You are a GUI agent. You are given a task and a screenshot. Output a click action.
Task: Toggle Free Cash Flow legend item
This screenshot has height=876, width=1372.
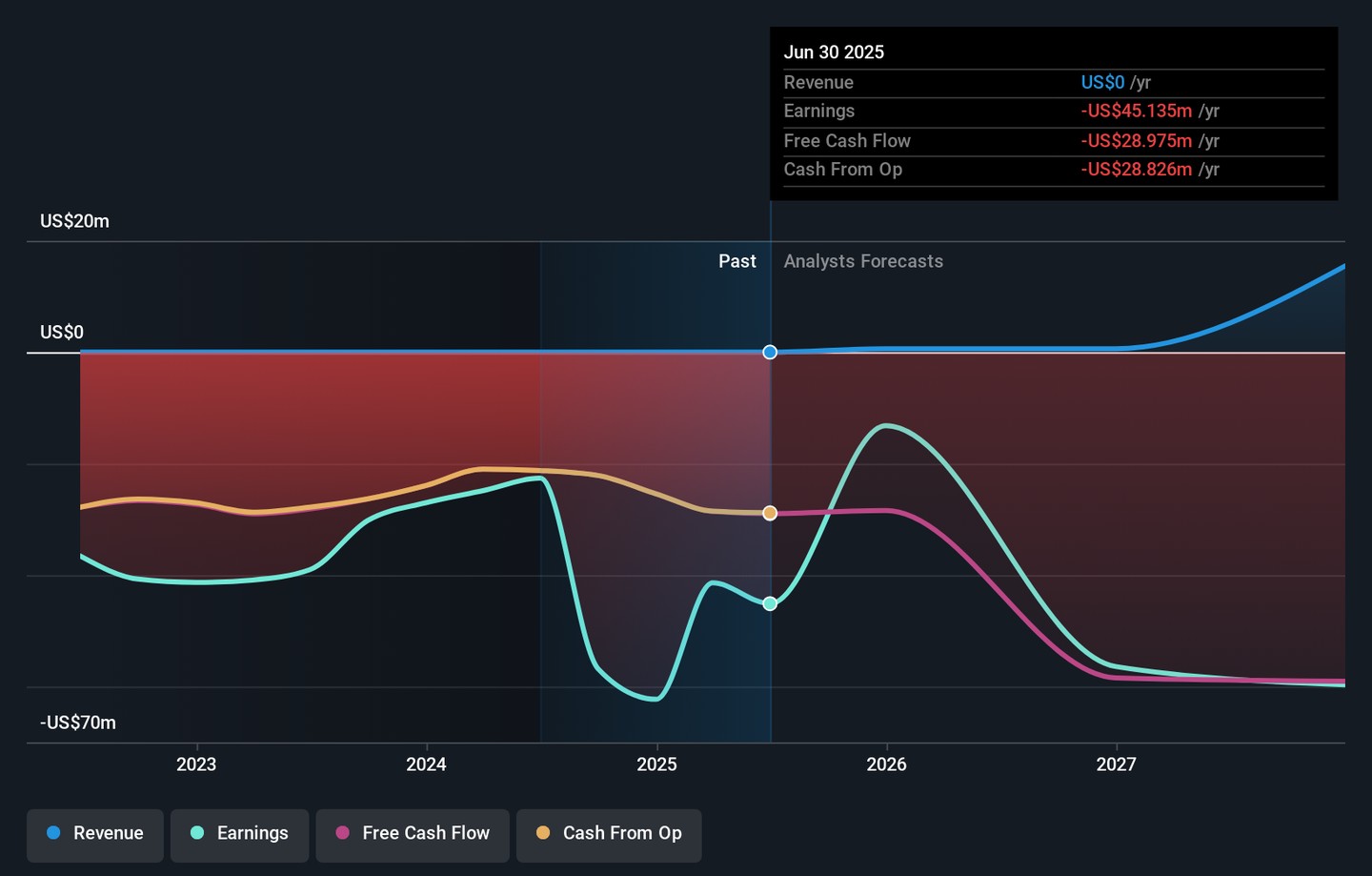[413, 833]
